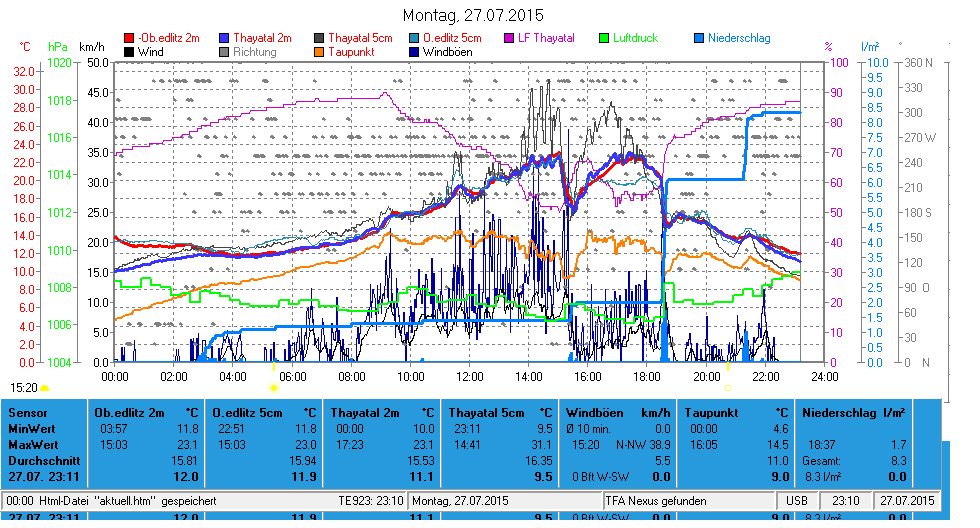Click the blue Niederschlag legend swatch

pos(699,38)
